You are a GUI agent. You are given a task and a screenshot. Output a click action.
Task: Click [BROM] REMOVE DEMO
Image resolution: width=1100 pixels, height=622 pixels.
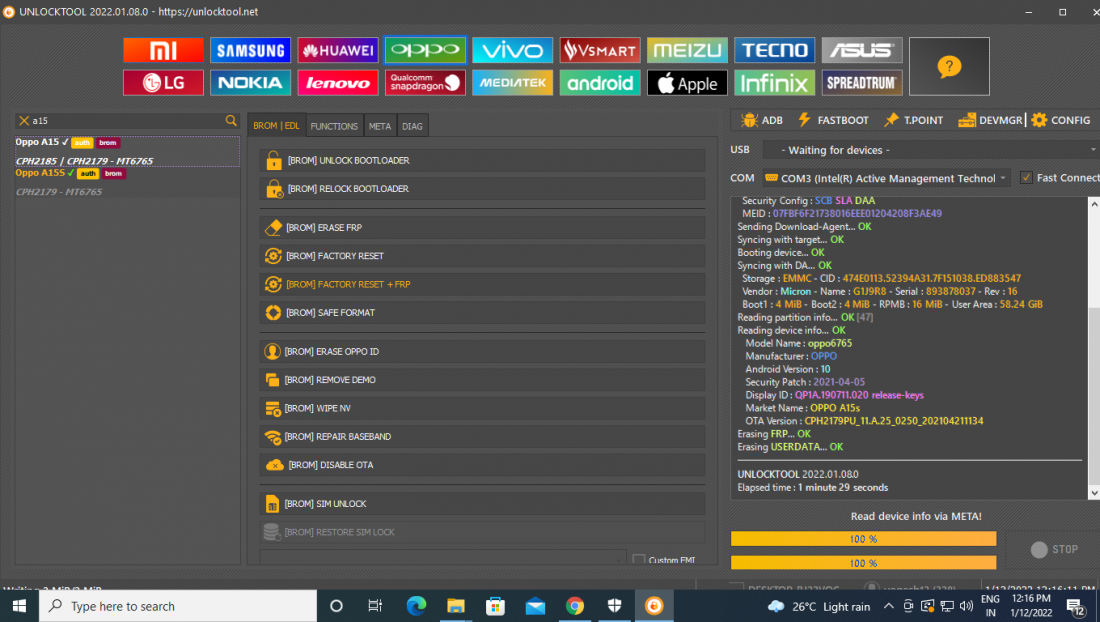click(x=482, y=380)
